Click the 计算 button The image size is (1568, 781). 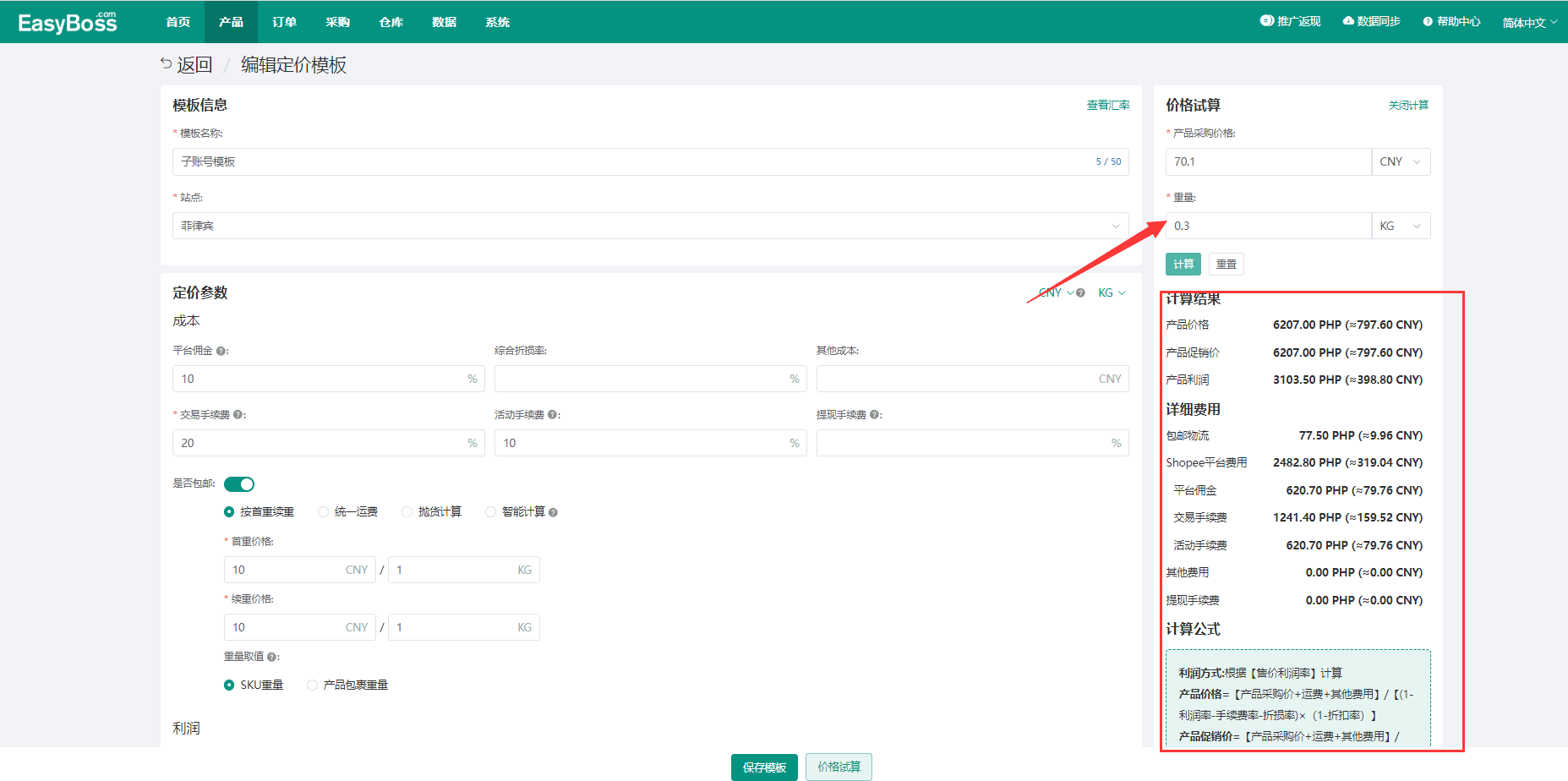tap(1183, 265)
